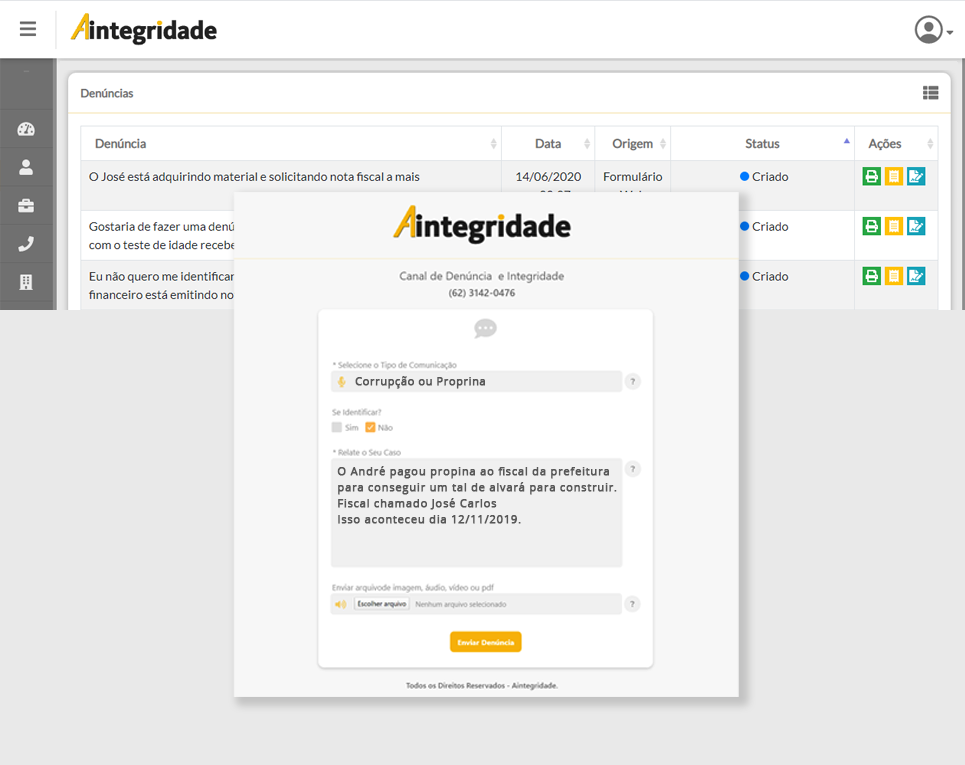
Task: Open the user profile sidebar icon
Action: coord(26,167)
